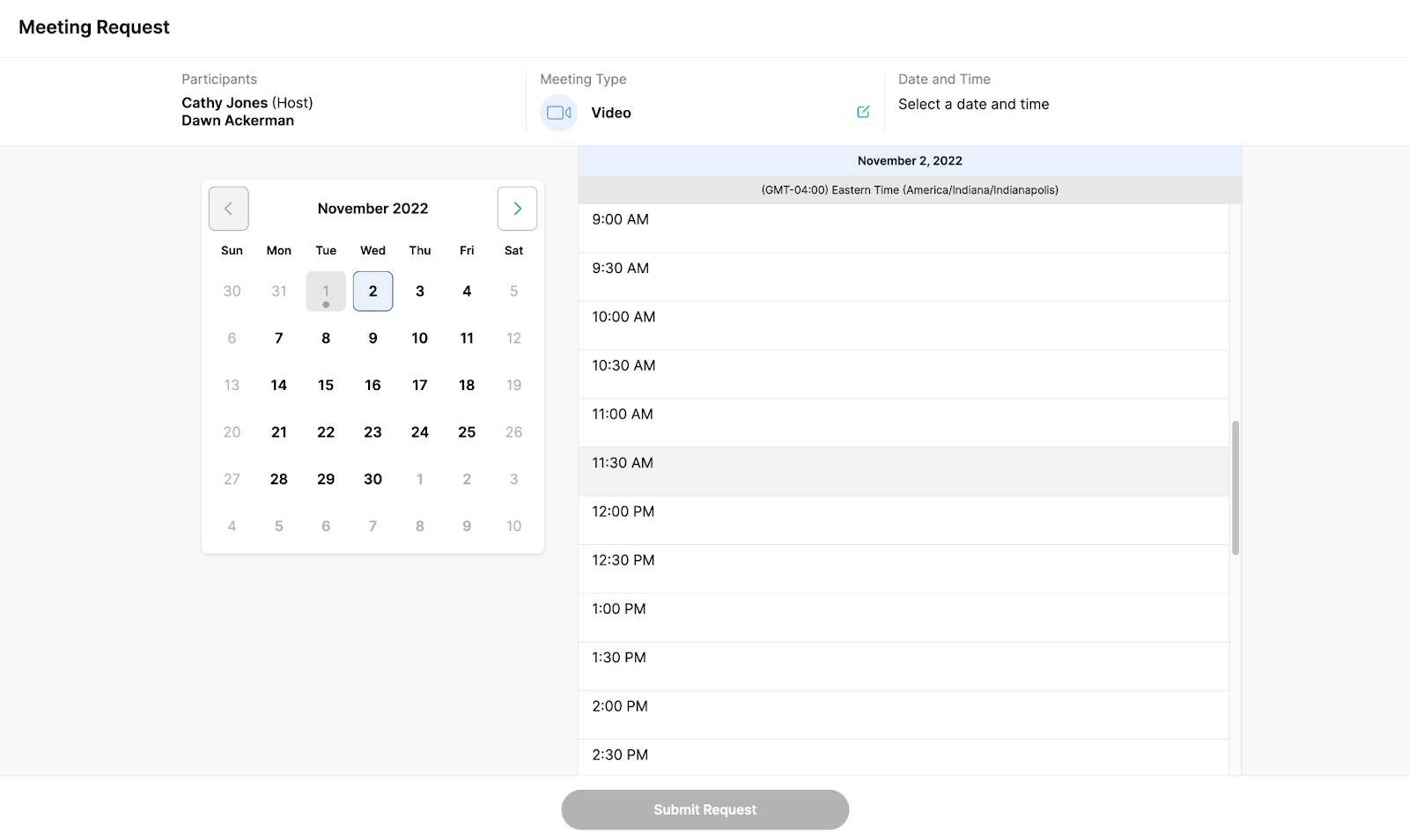
Task: Pick the 12:00 PM time slot
Action: (x=903, y=519)
